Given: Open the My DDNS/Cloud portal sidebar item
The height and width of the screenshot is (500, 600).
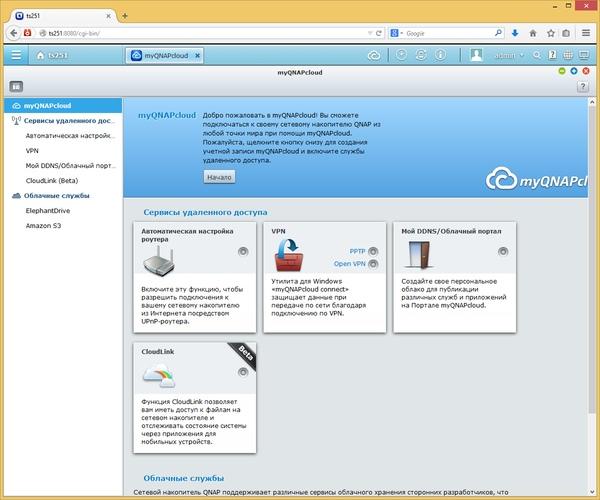Looking at the screenshot, I should [71, 166].
